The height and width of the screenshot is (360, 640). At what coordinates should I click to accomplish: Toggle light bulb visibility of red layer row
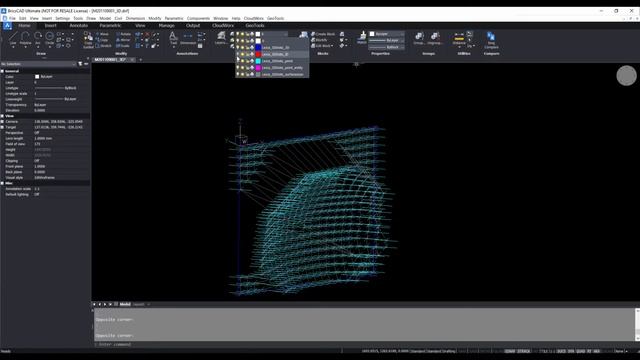point(238,54)
